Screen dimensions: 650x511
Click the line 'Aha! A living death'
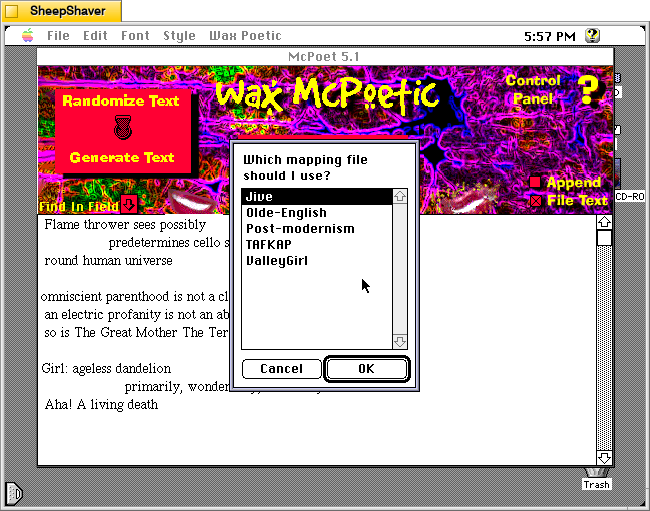coord(101,404)
